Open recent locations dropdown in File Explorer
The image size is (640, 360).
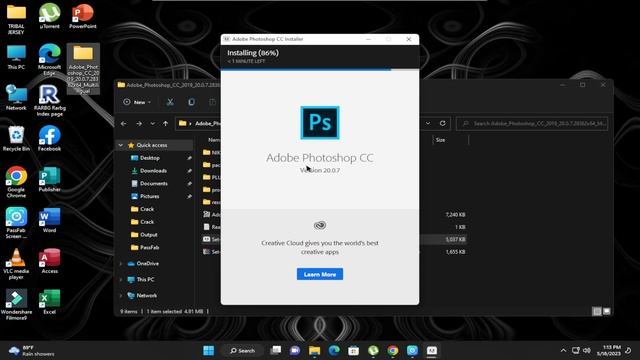[152, 123]
